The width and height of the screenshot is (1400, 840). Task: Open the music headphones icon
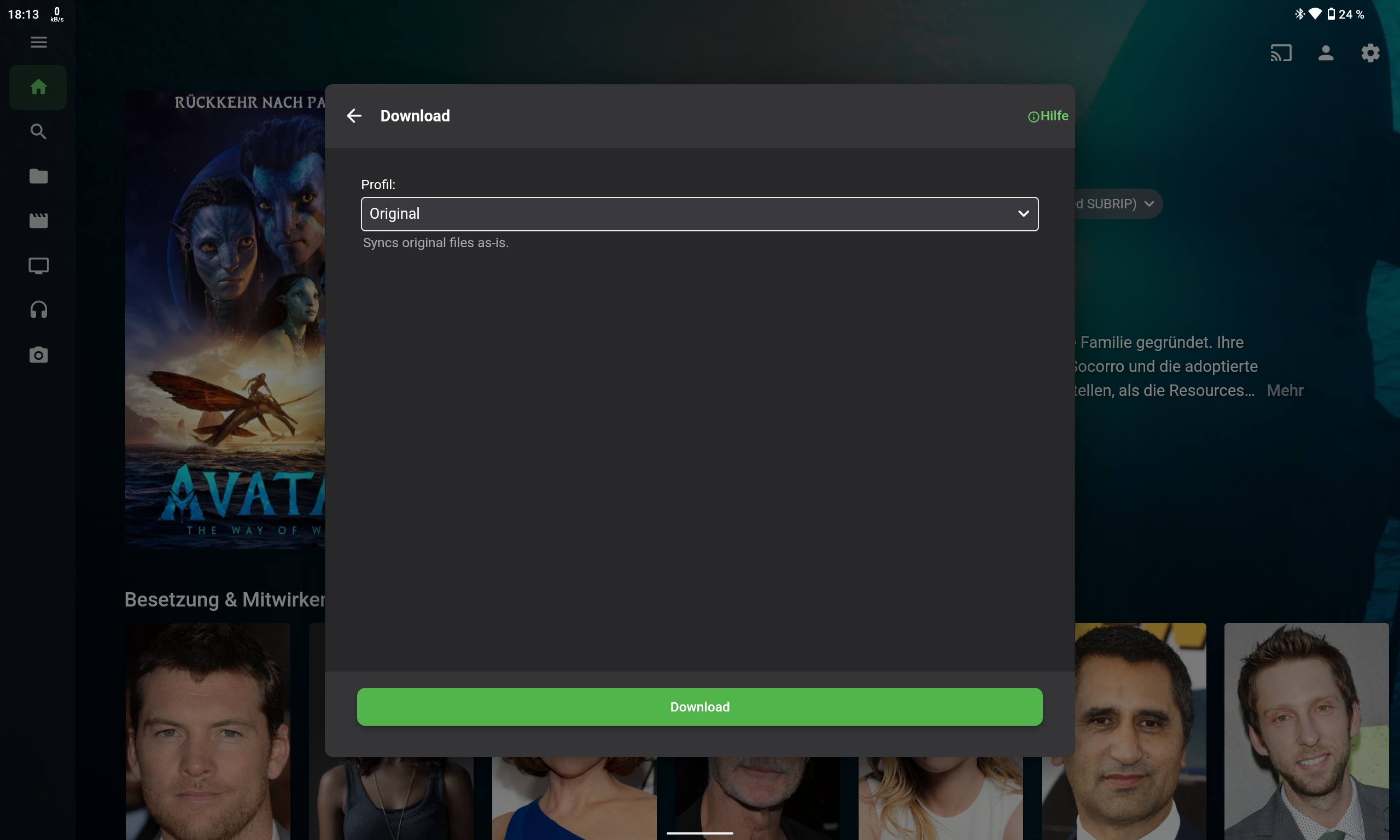pos(38,310)
